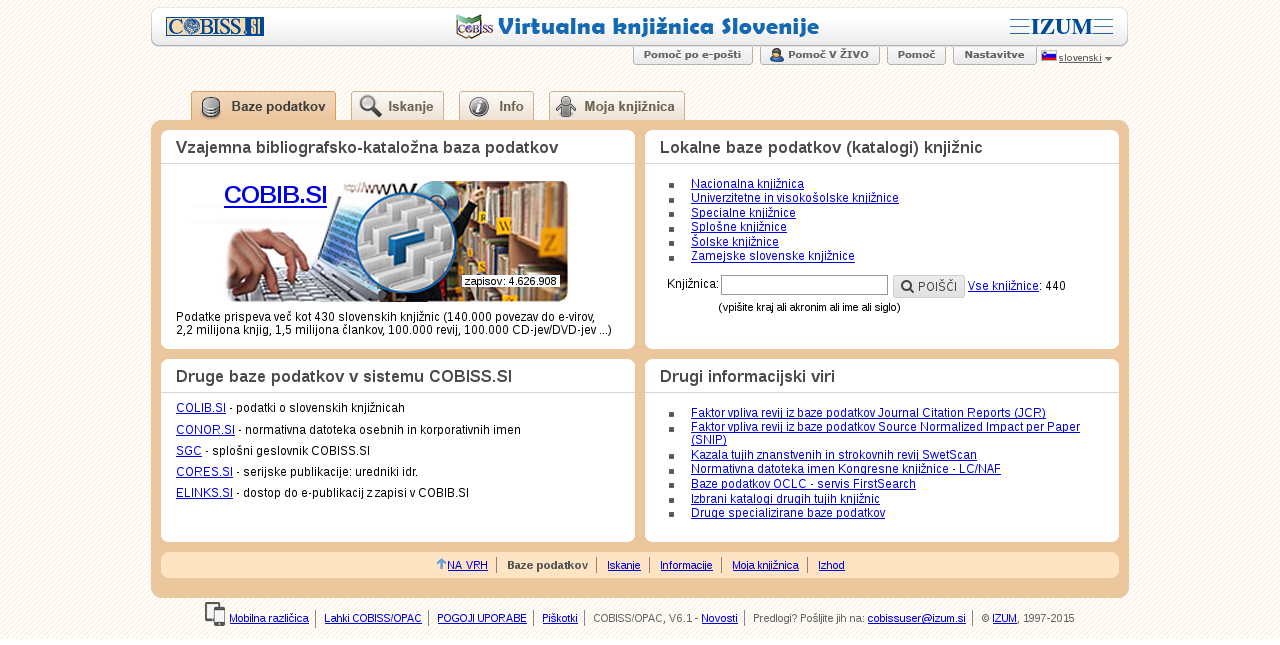Open live help Pomoč V ŽIVO
The image size is (1280, 645).
[x=819, y=55]
